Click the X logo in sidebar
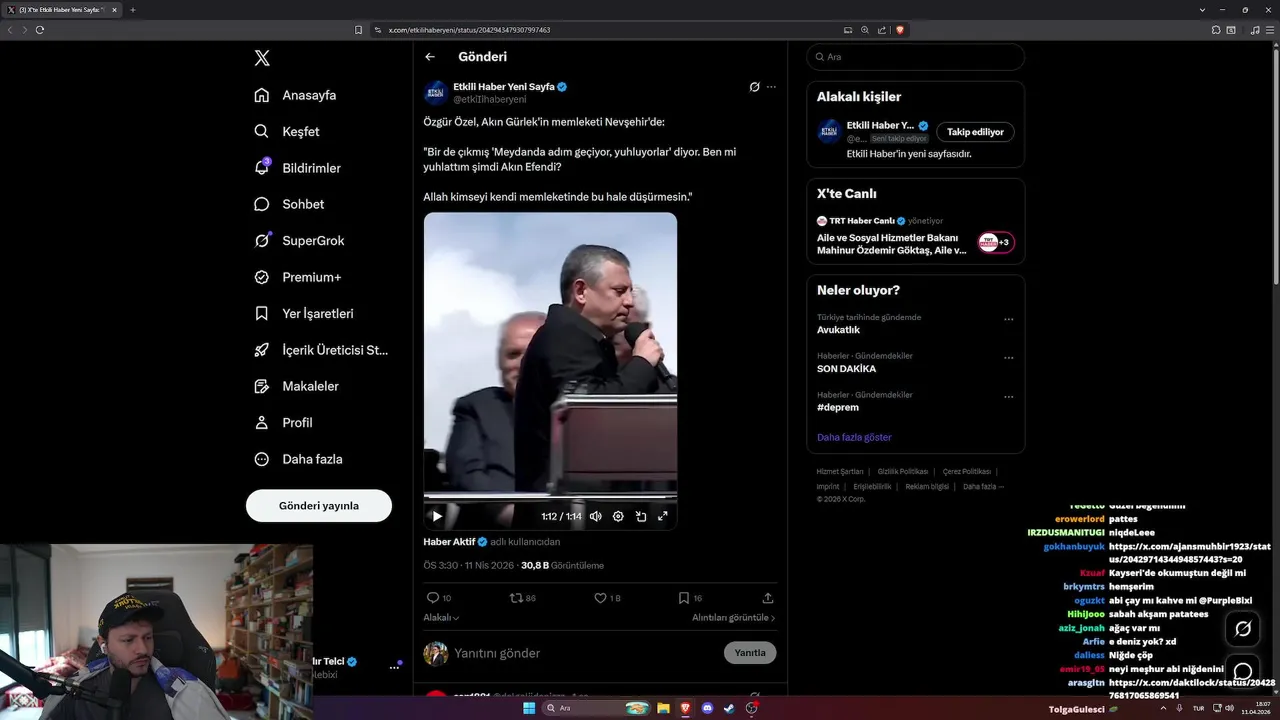 [x=262, y=58]
